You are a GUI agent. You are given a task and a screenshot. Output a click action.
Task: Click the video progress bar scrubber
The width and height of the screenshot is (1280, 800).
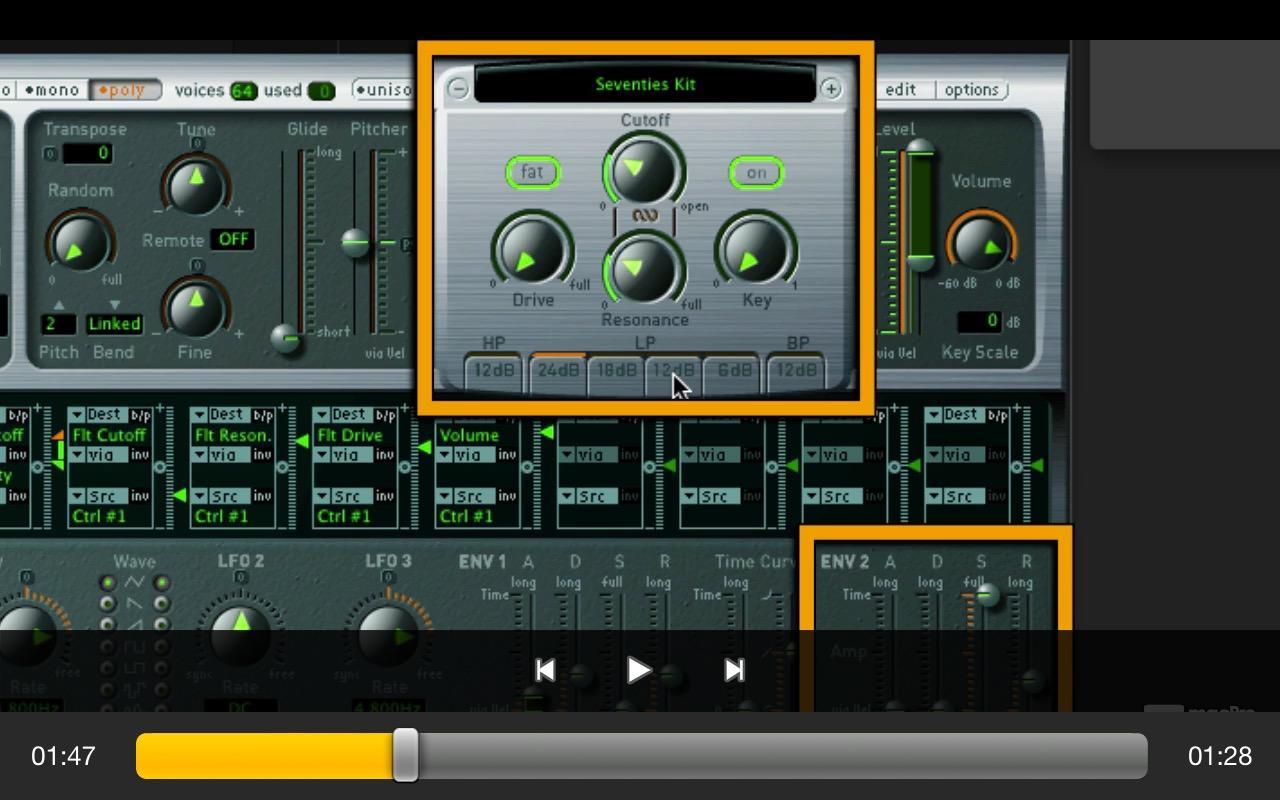coord(405,755)
